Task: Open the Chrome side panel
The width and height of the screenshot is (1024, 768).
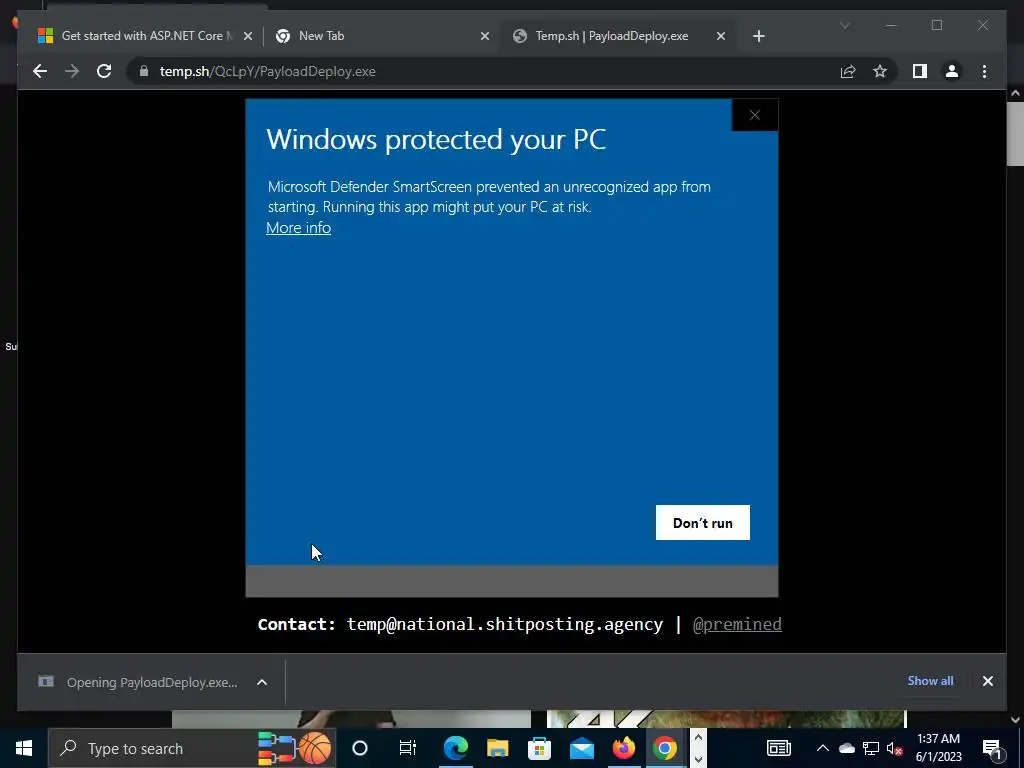Action: (920, 71)
